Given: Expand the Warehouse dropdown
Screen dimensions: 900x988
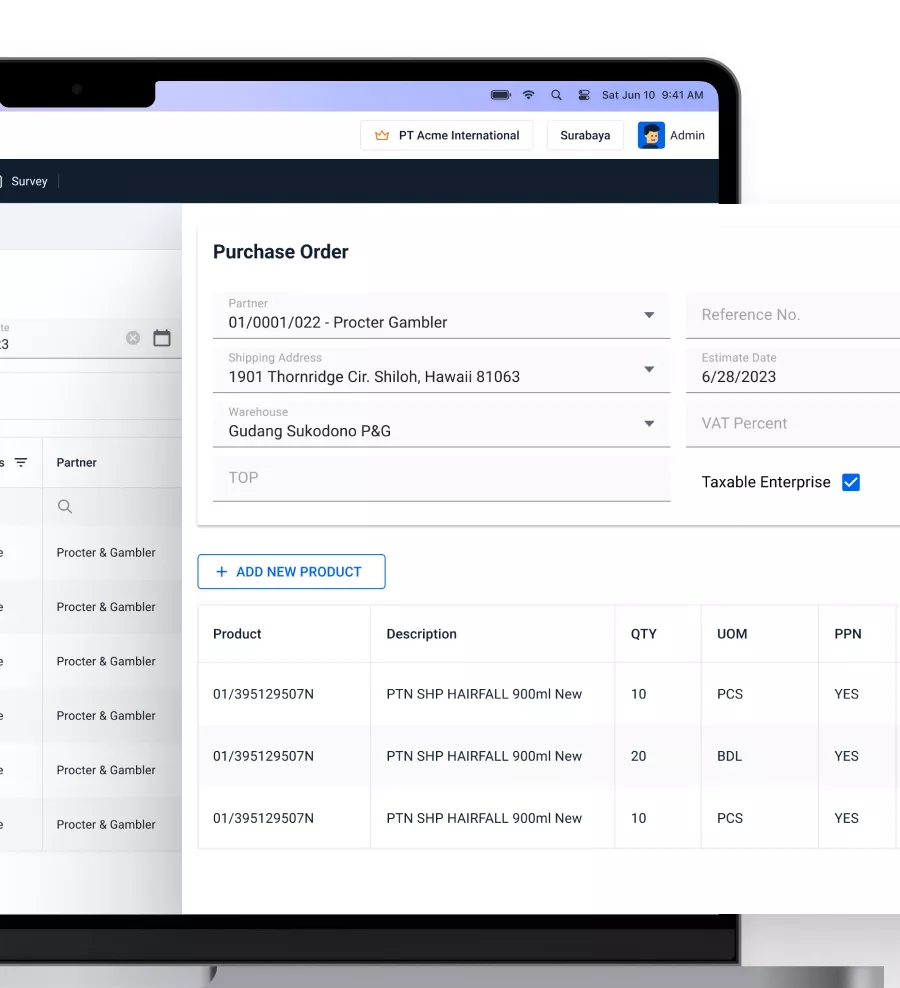Looking at the screenshot, I should (649, 424).
